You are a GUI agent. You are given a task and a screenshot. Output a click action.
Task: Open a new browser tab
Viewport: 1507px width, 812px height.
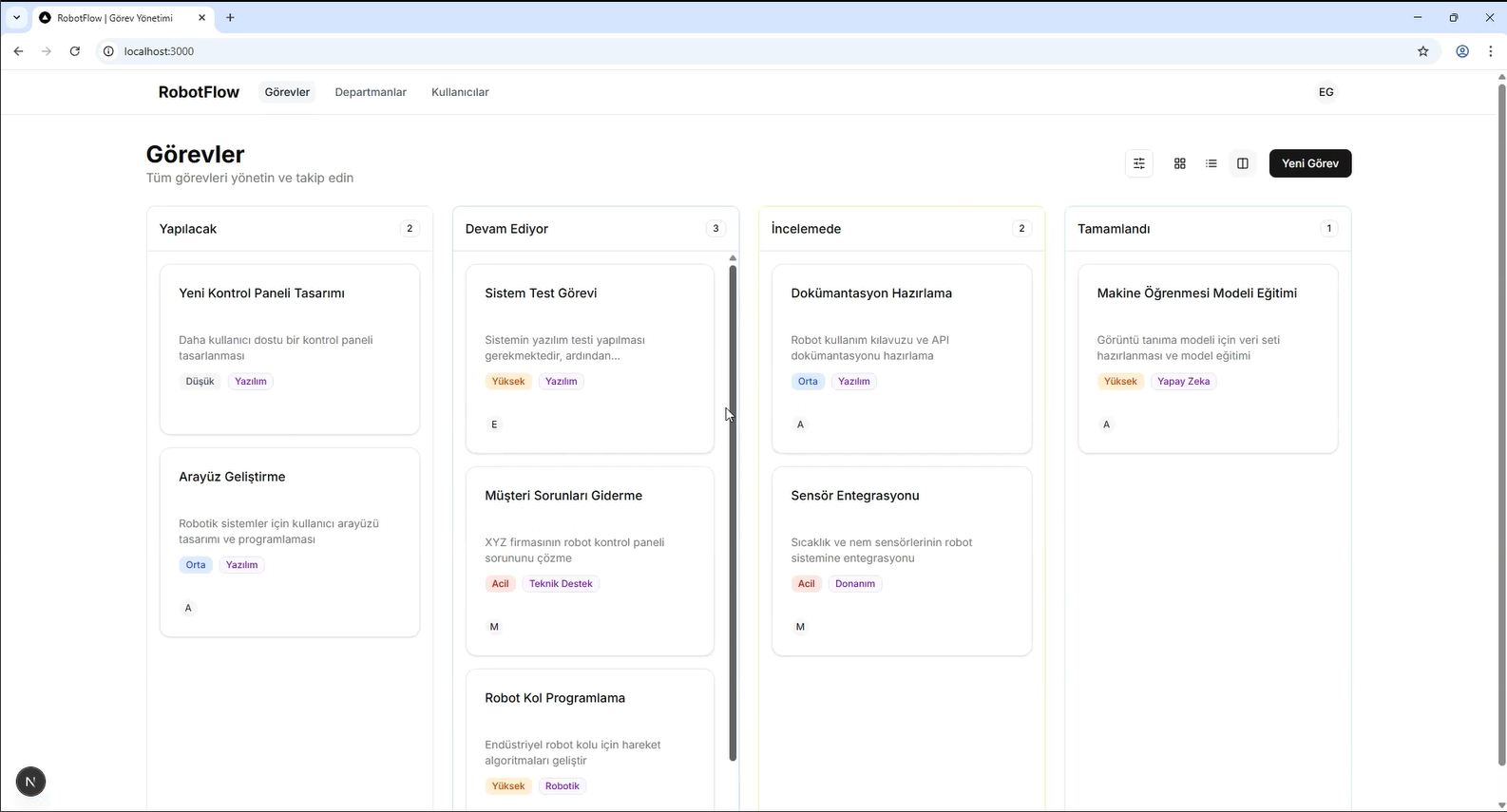tap(230, 17)
